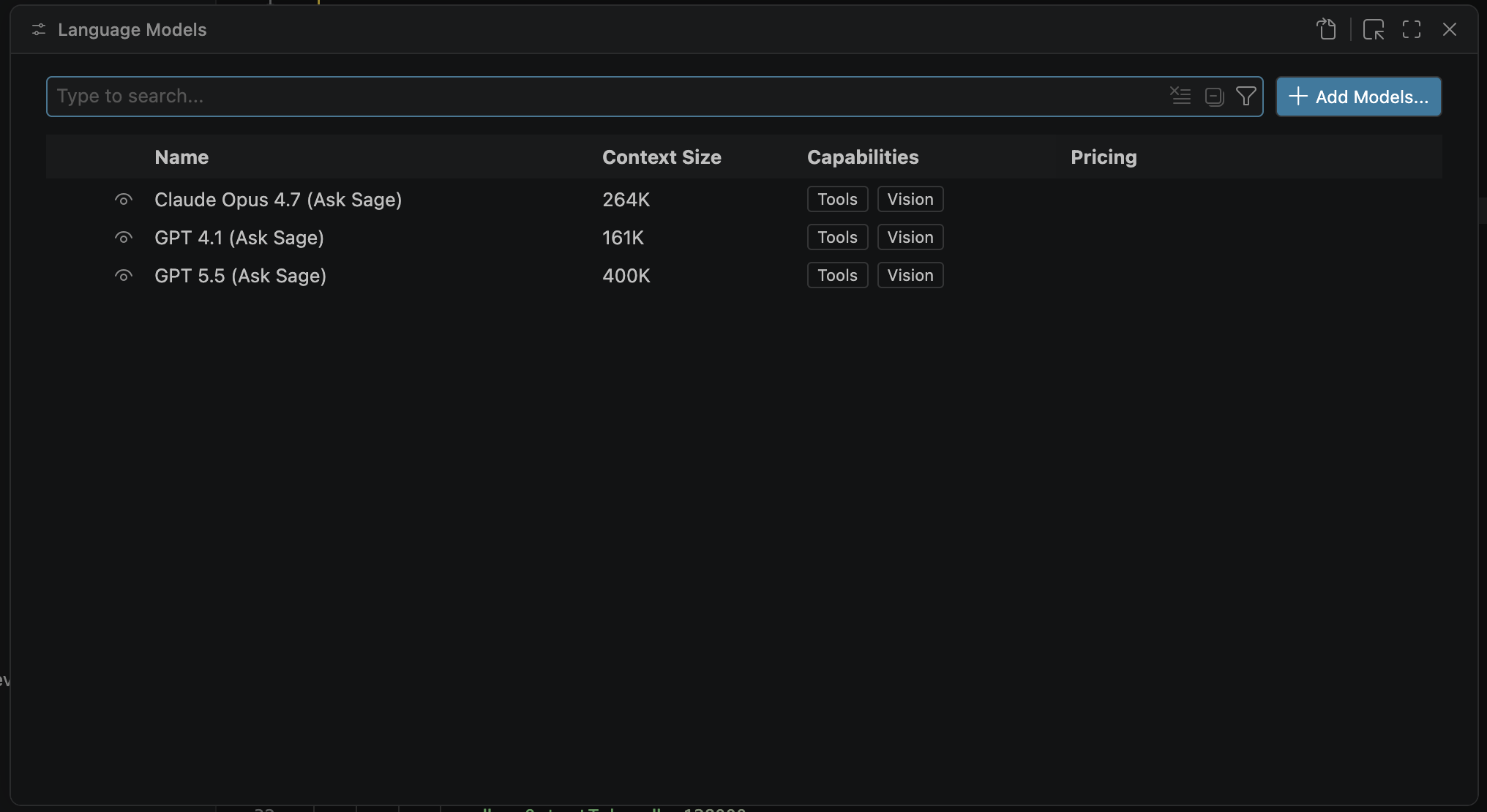Click the Tools badge for Claude Opus 4.7
The image size is (1487, 812).
tap(837, 199)
